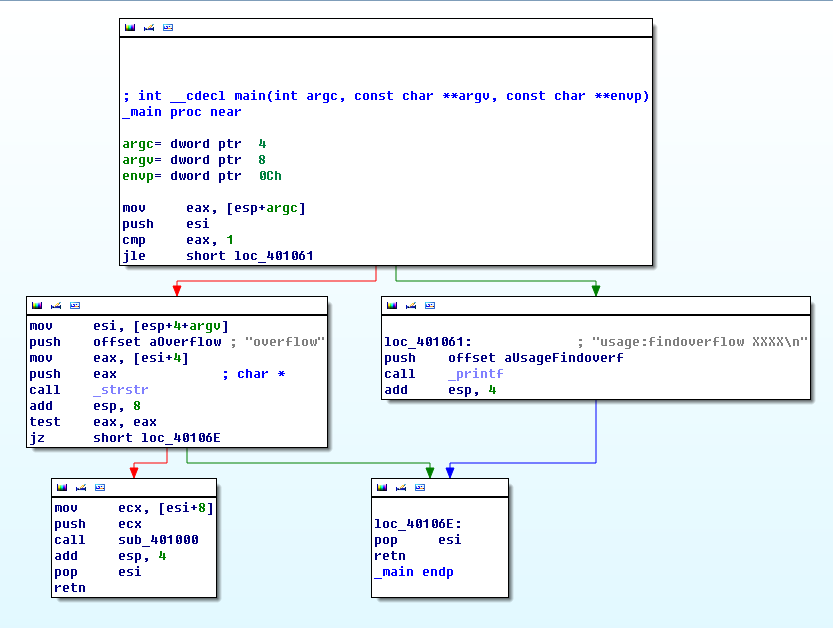
Task: Click the group nodes icon on the _strstr block
Action: pos(75,305)
